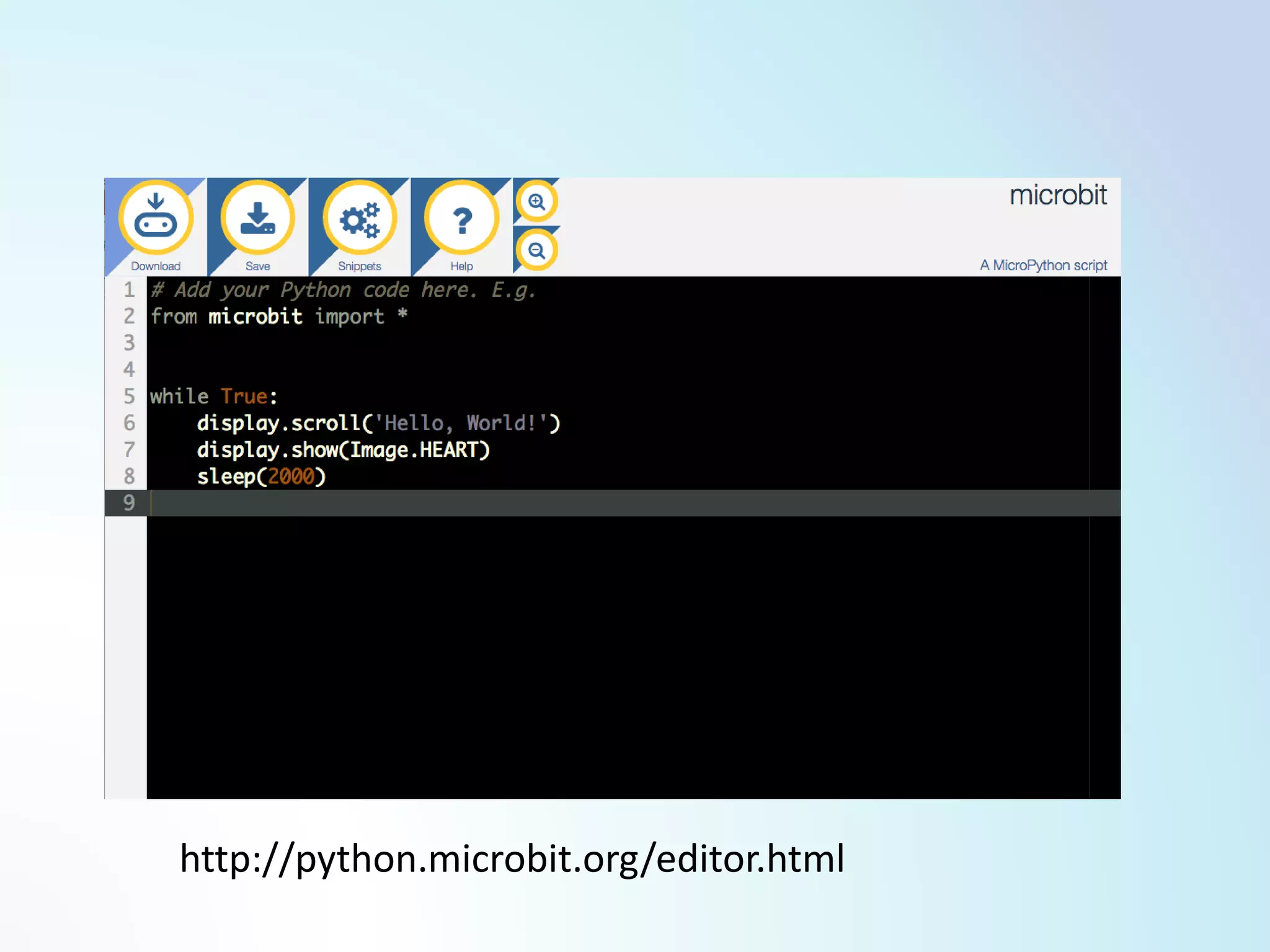Click line number 2 in the gutter
The width and height of the screenshot is (1270, 952).
coord(129,316)
